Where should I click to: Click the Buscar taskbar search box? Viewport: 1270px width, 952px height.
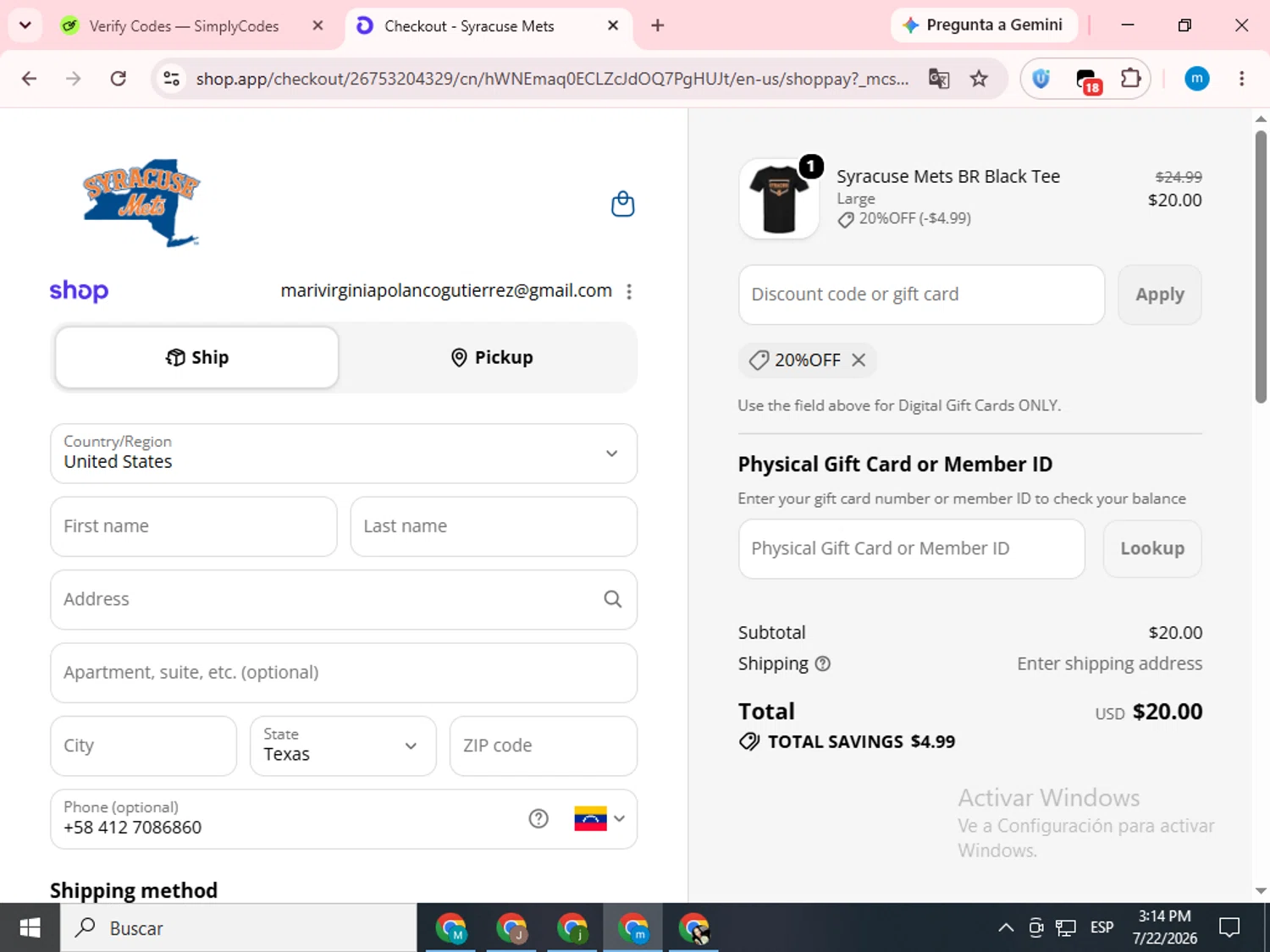pyautogui.click(x=239, y=927)
